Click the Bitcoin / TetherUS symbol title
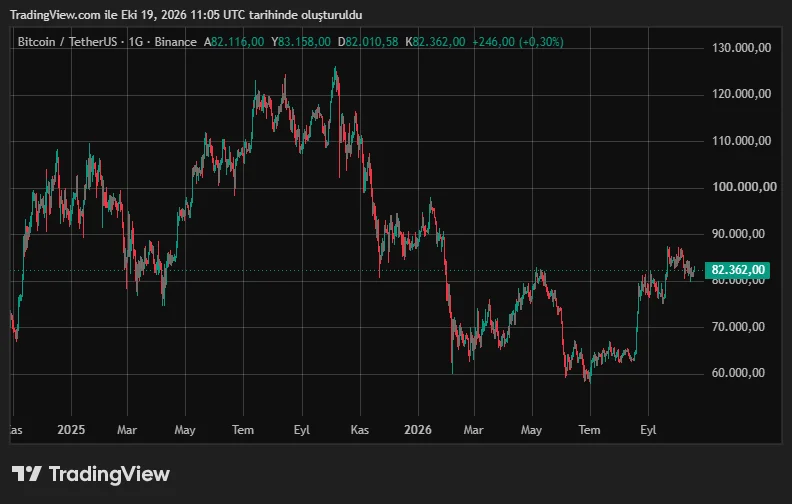Viewport: 792px width, 504px height. click(67, 42)
